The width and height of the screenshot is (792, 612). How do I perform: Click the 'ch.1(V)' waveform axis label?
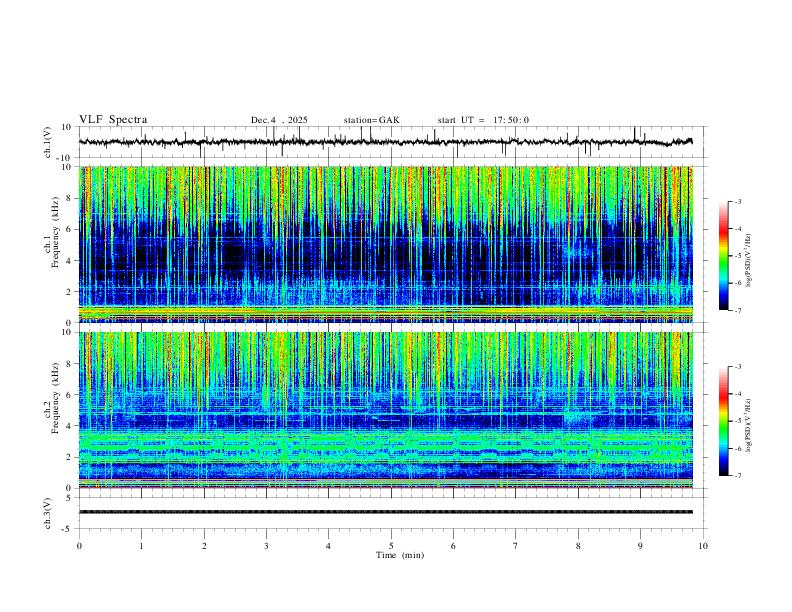48,142
